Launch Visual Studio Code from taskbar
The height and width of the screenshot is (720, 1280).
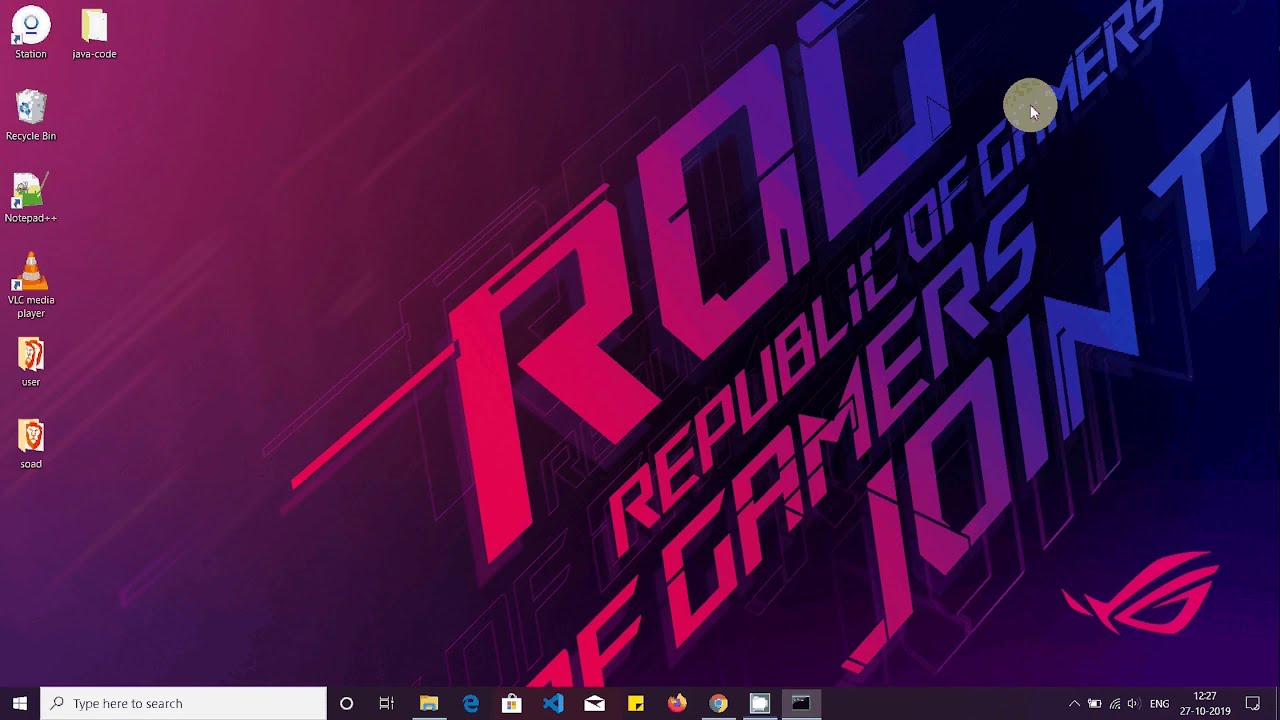pos(553,703)
